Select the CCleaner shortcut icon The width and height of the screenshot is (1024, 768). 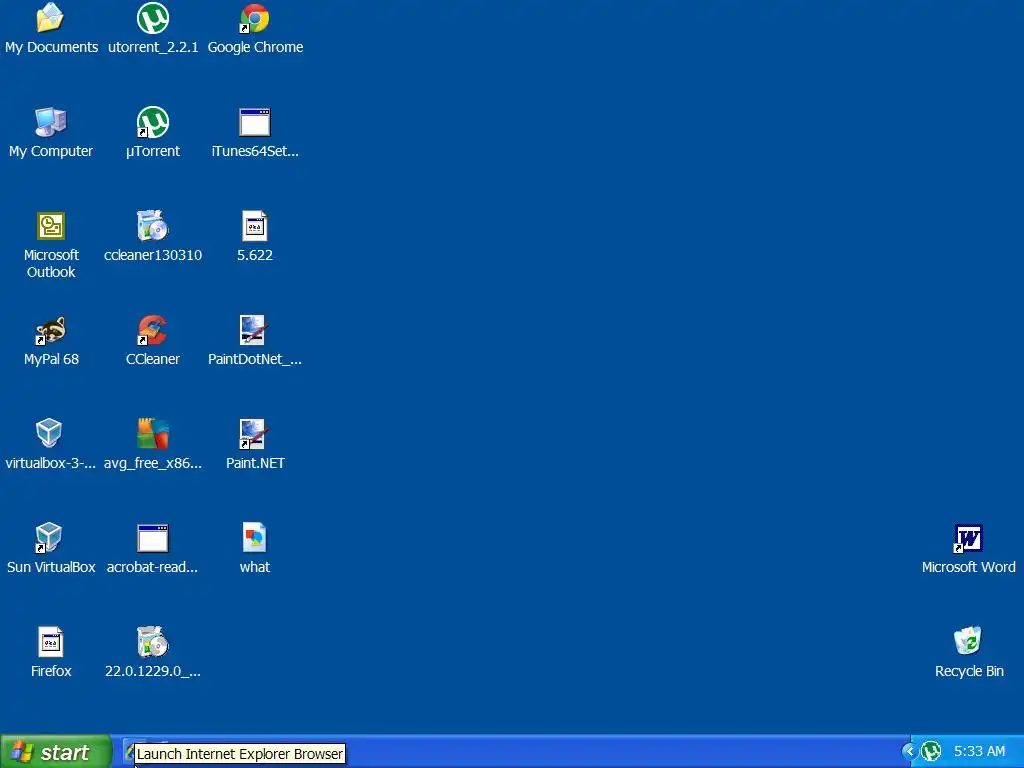tap(153, 330)
